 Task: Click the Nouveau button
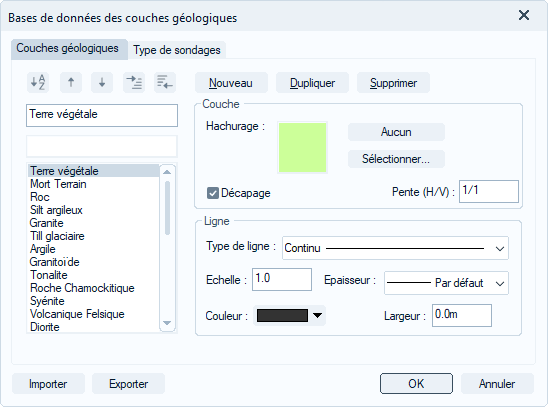(231, 83)
